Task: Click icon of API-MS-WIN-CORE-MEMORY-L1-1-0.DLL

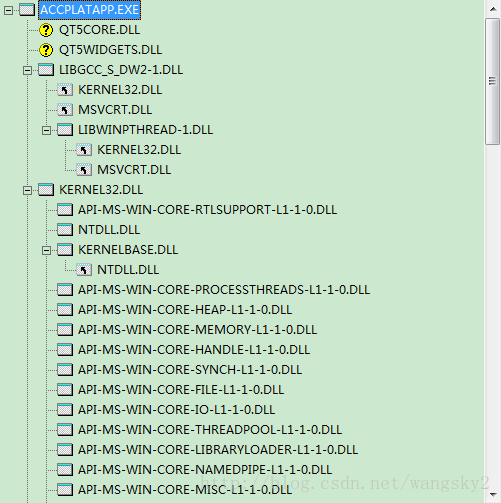Action: click(x=65, y=330)
